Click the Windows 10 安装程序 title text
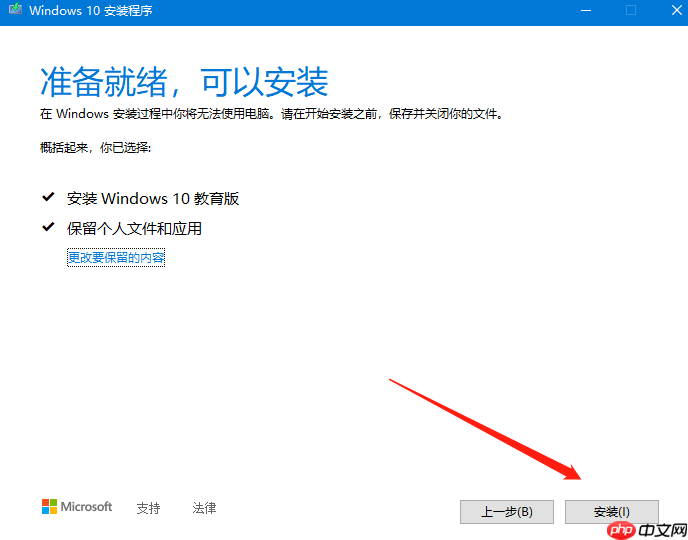 [x=91, y=10]
